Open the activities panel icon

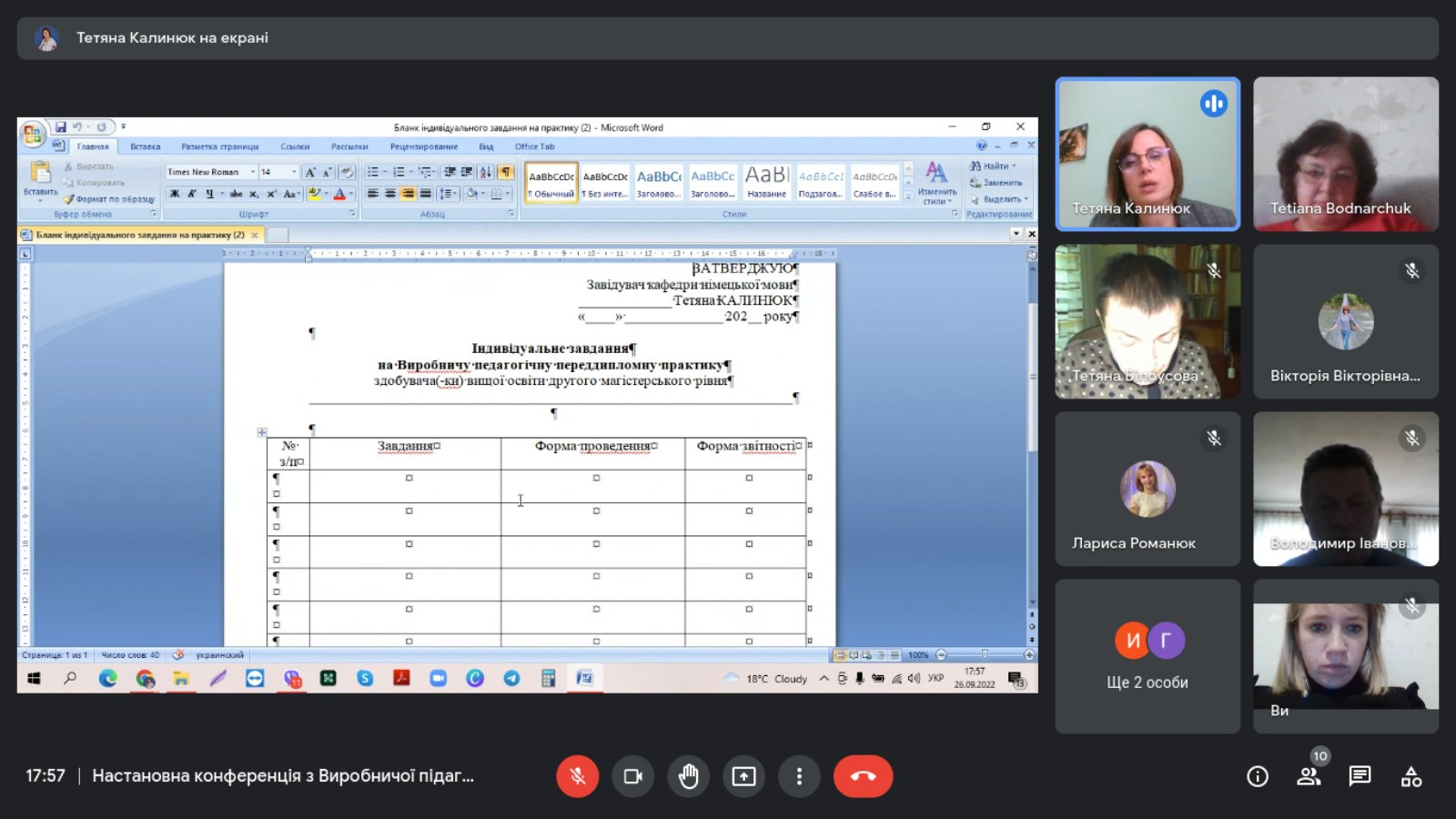(x=1410, y=776)
